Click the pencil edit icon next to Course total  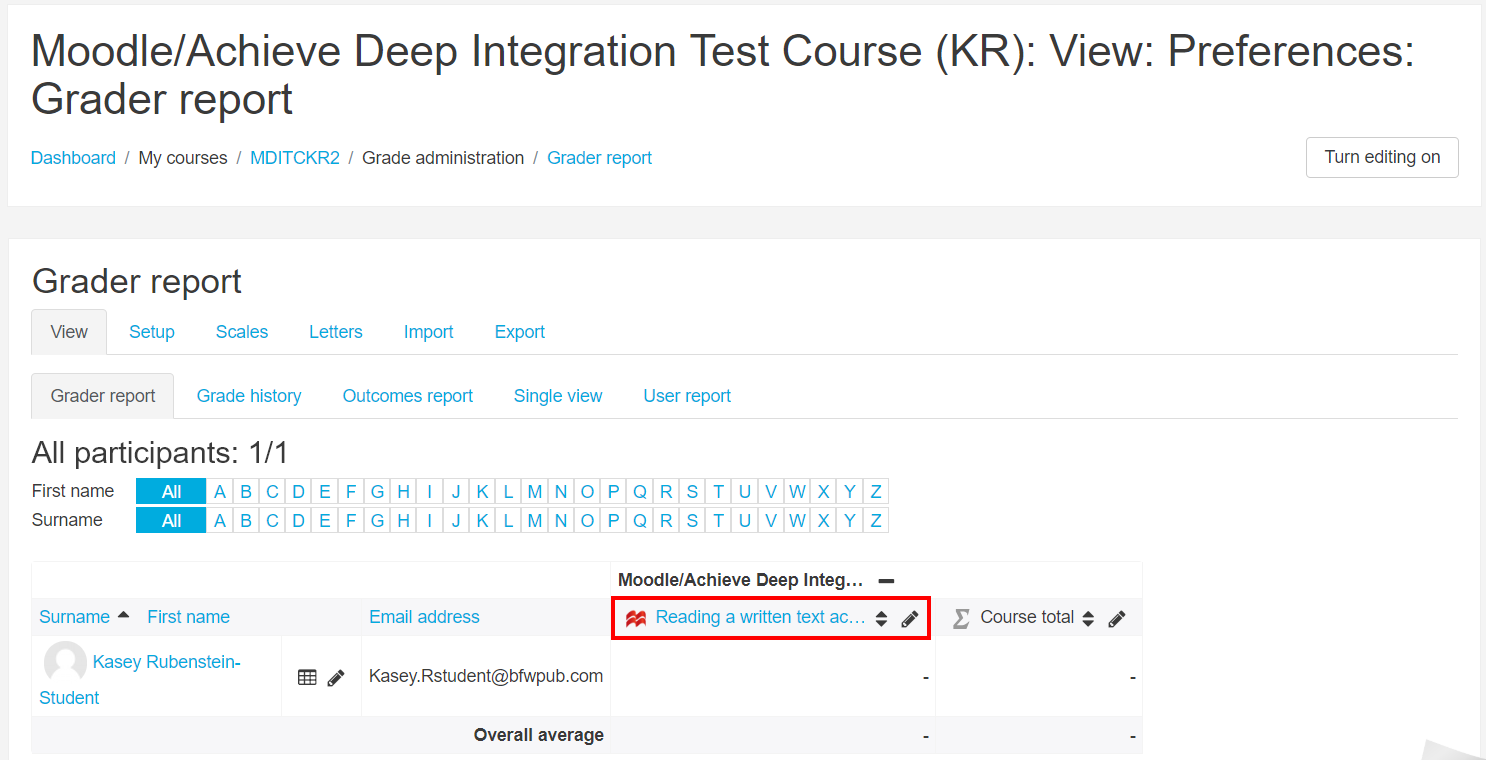[x=1117, y=619]
